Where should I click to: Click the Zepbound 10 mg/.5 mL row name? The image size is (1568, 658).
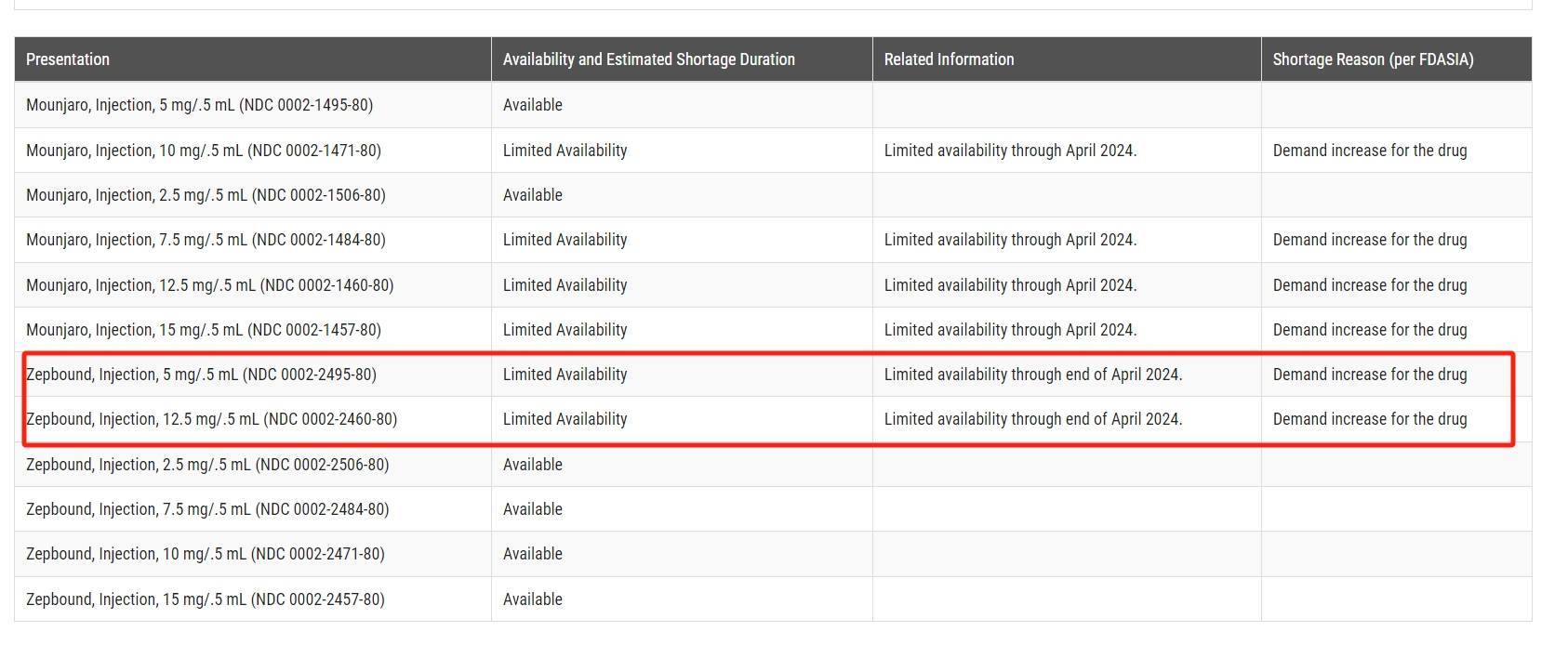click(205, 554)
